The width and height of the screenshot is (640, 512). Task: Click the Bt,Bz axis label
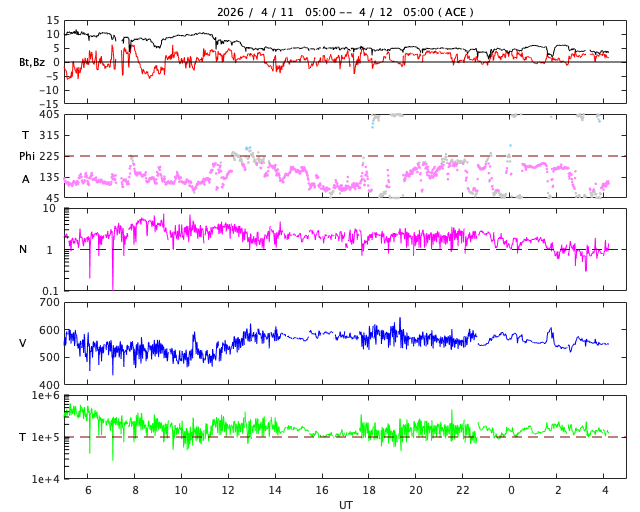[x=32, y=62]
